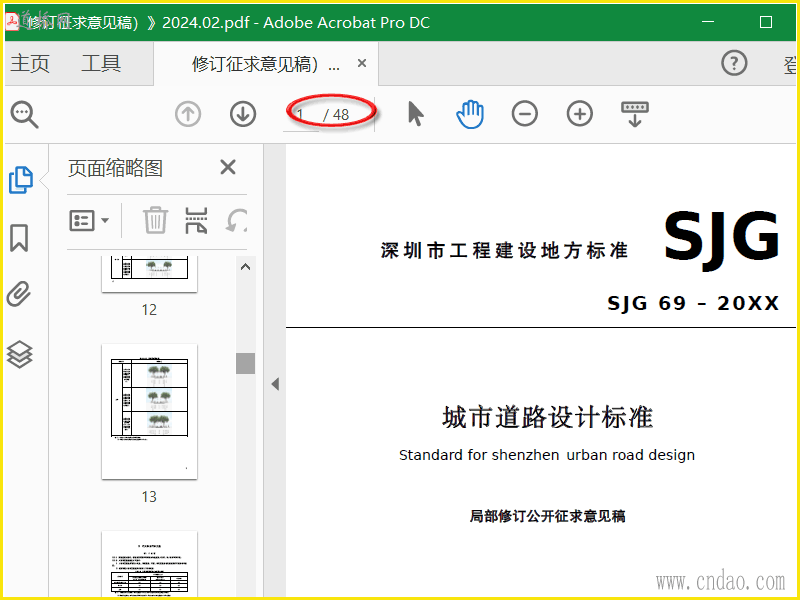The image size is (800, 600).
Task: Click the thumbnail panel scrollbar handle
Action: click(245, 363)
